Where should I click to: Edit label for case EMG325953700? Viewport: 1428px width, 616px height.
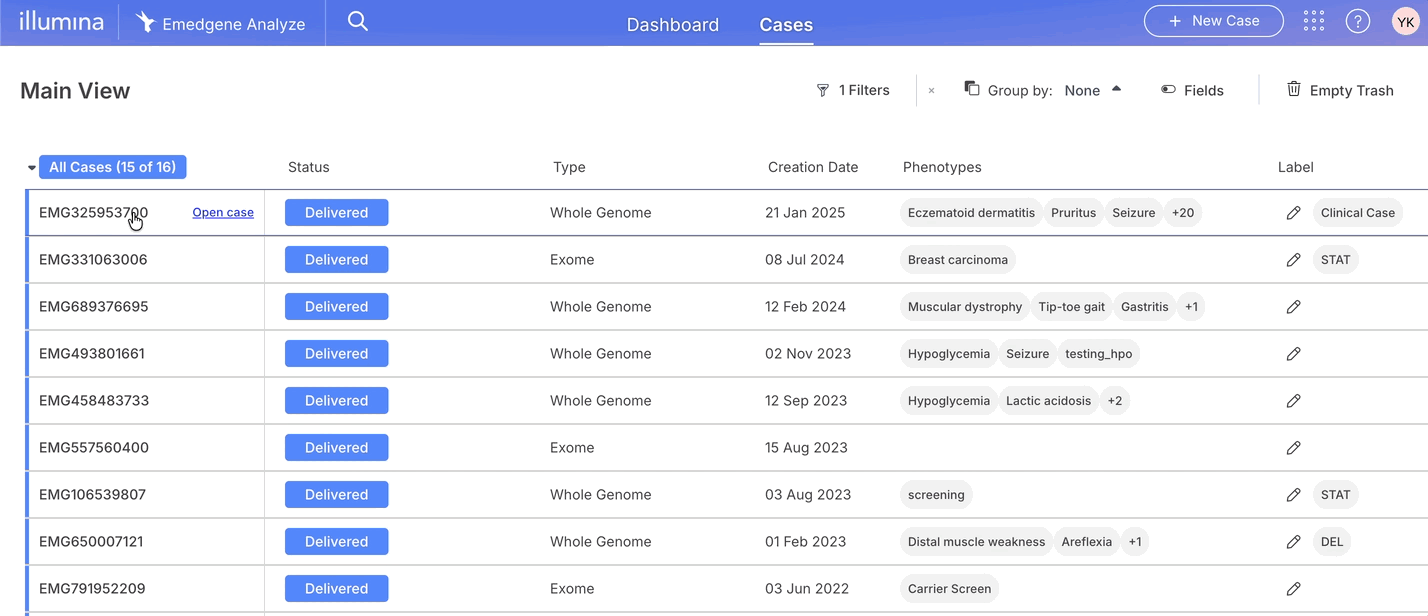(1293, 213)
